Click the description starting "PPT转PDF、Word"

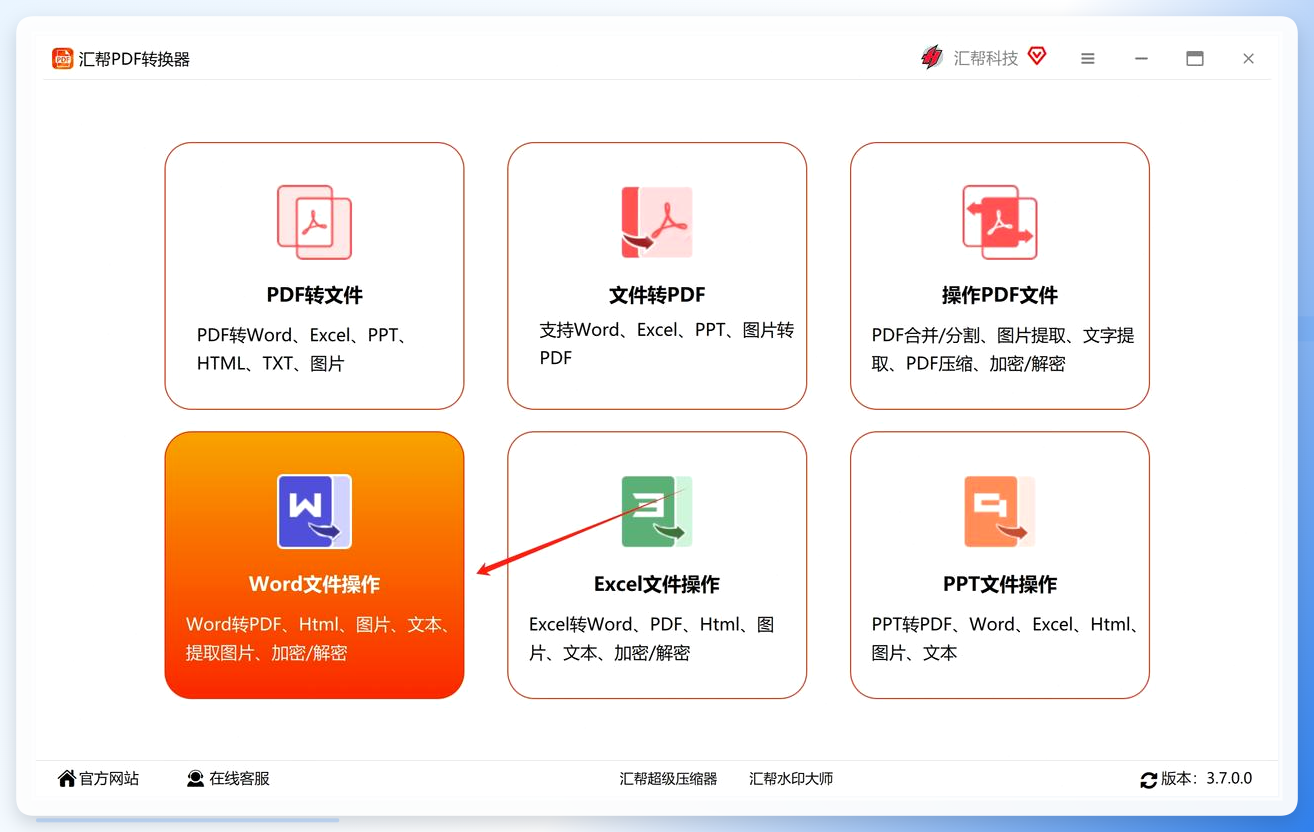(x=1007, y=638)
